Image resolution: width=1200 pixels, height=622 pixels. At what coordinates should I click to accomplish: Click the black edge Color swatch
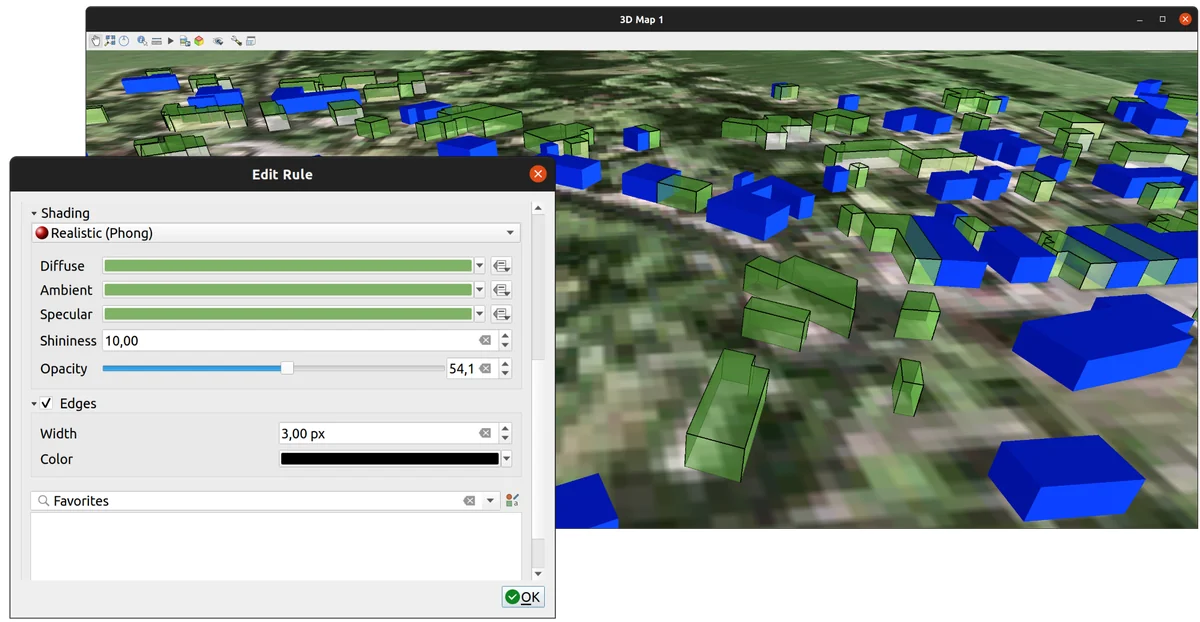click(x=389, y=459)
